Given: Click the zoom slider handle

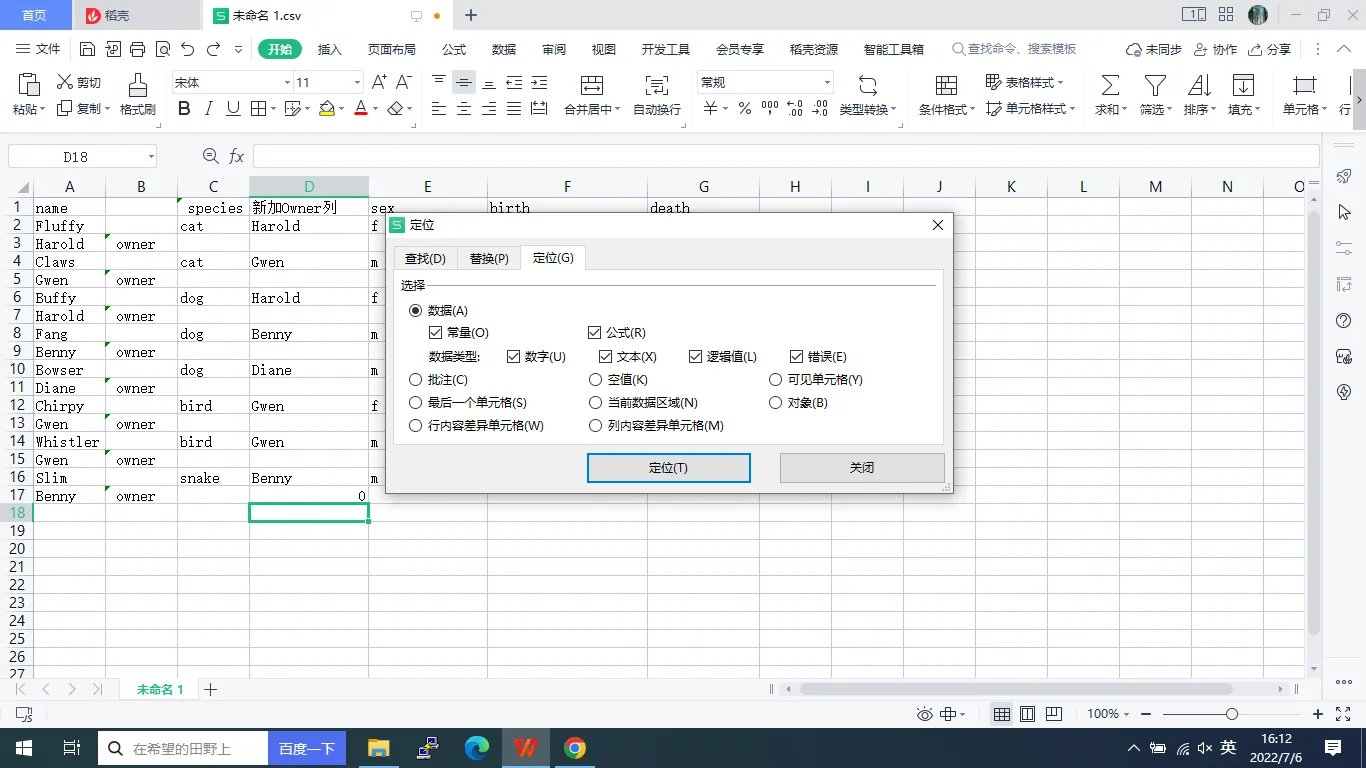Looking at the screenshot, I should pos(1231,714).
